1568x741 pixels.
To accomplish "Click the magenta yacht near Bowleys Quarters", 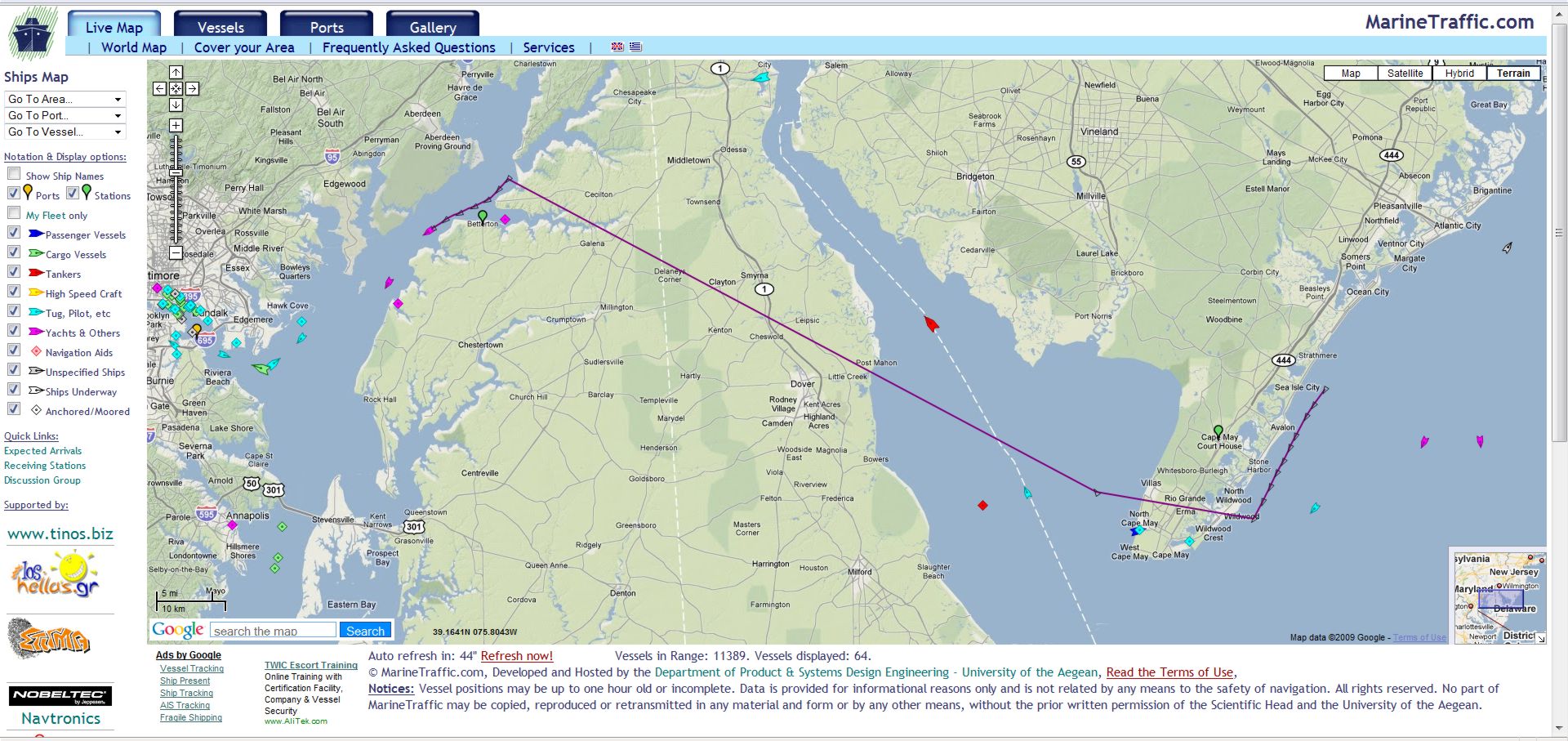I will pyautogui.click(x=389, y=283).
